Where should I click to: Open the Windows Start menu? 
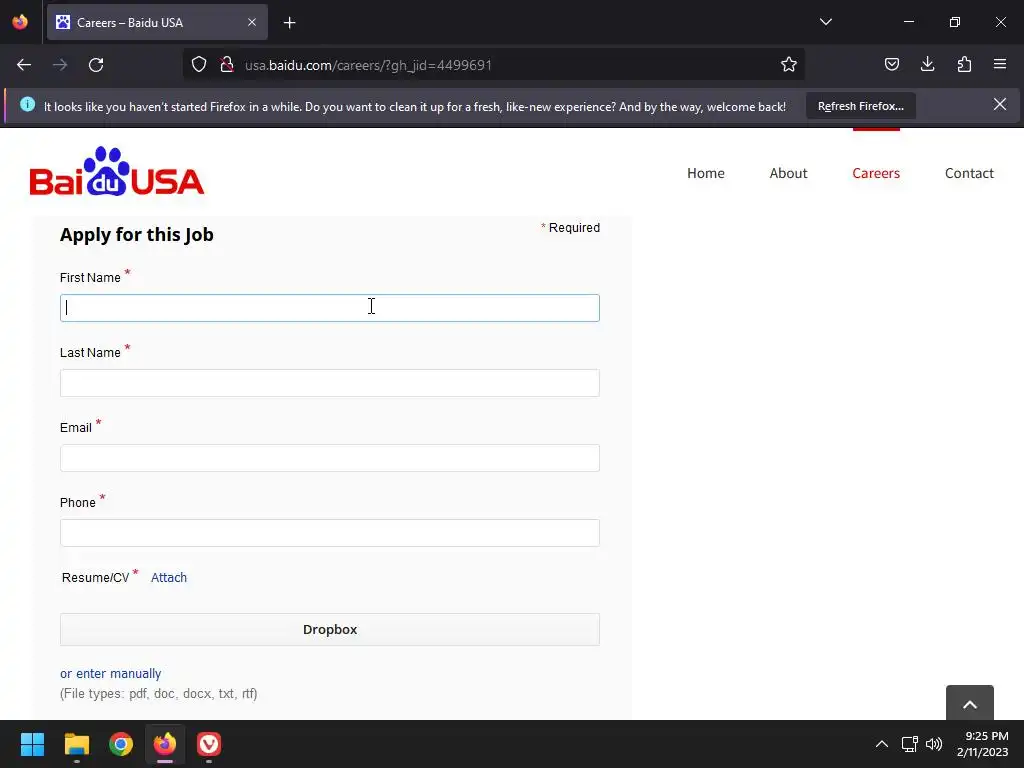pos(32,744)
